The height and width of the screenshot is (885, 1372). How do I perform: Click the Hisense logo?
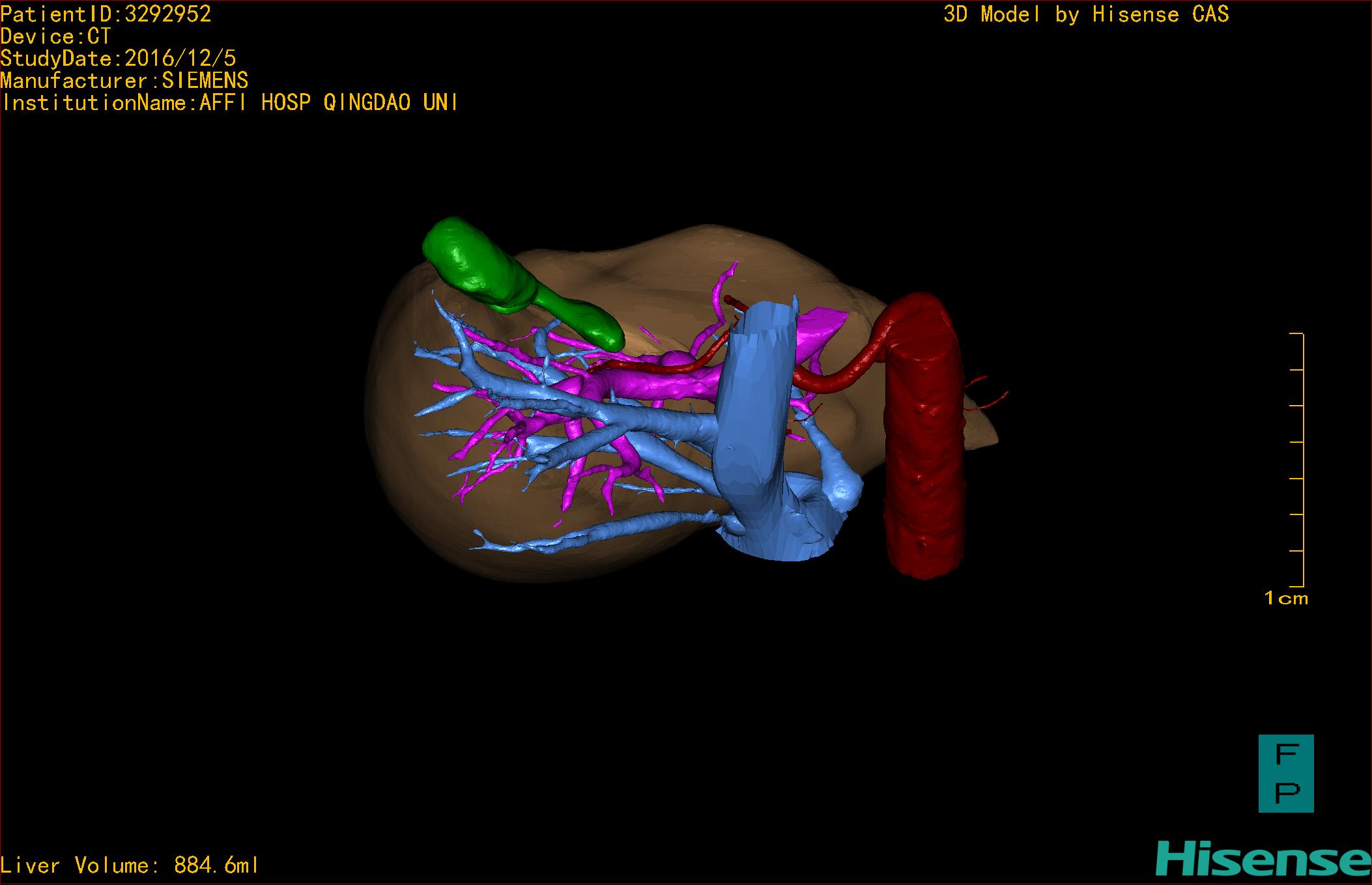click(x=1263, y=858)
